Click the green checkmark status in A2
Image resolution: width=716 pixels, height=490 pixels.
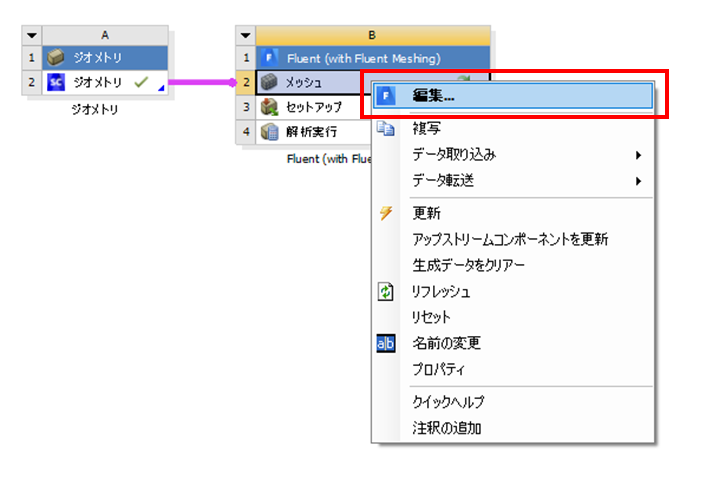(x=141, y=82)
